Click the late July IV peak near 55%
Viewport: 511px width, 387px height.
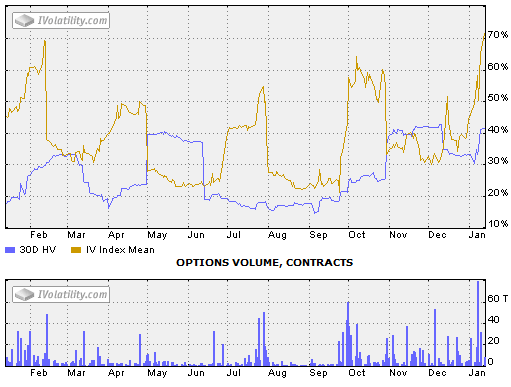point(263,87)
